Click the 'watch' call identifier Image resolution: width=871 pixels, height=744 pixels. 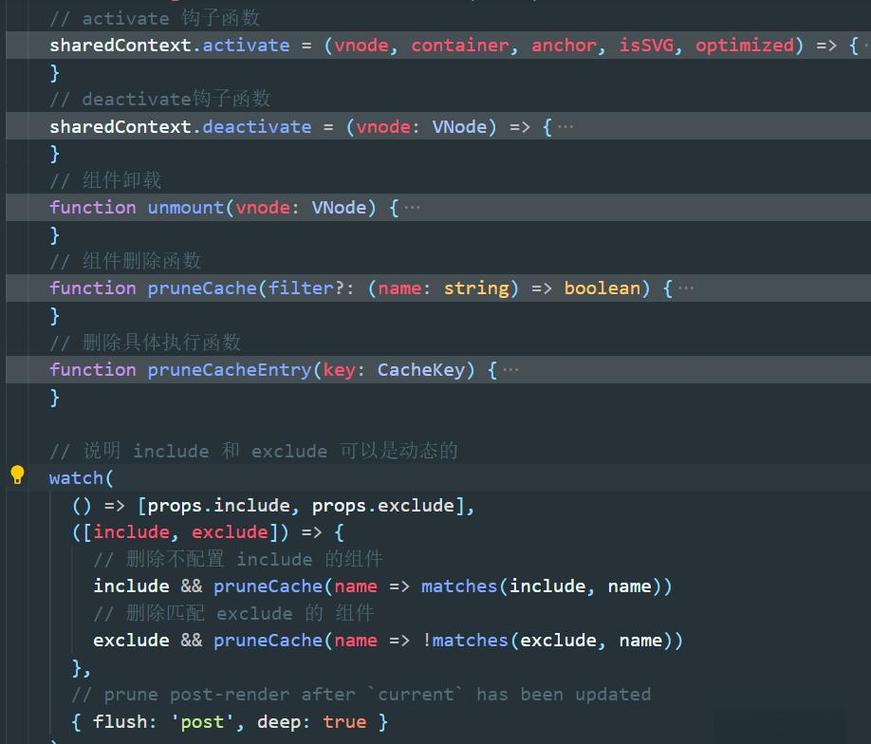tap(76, 478)
